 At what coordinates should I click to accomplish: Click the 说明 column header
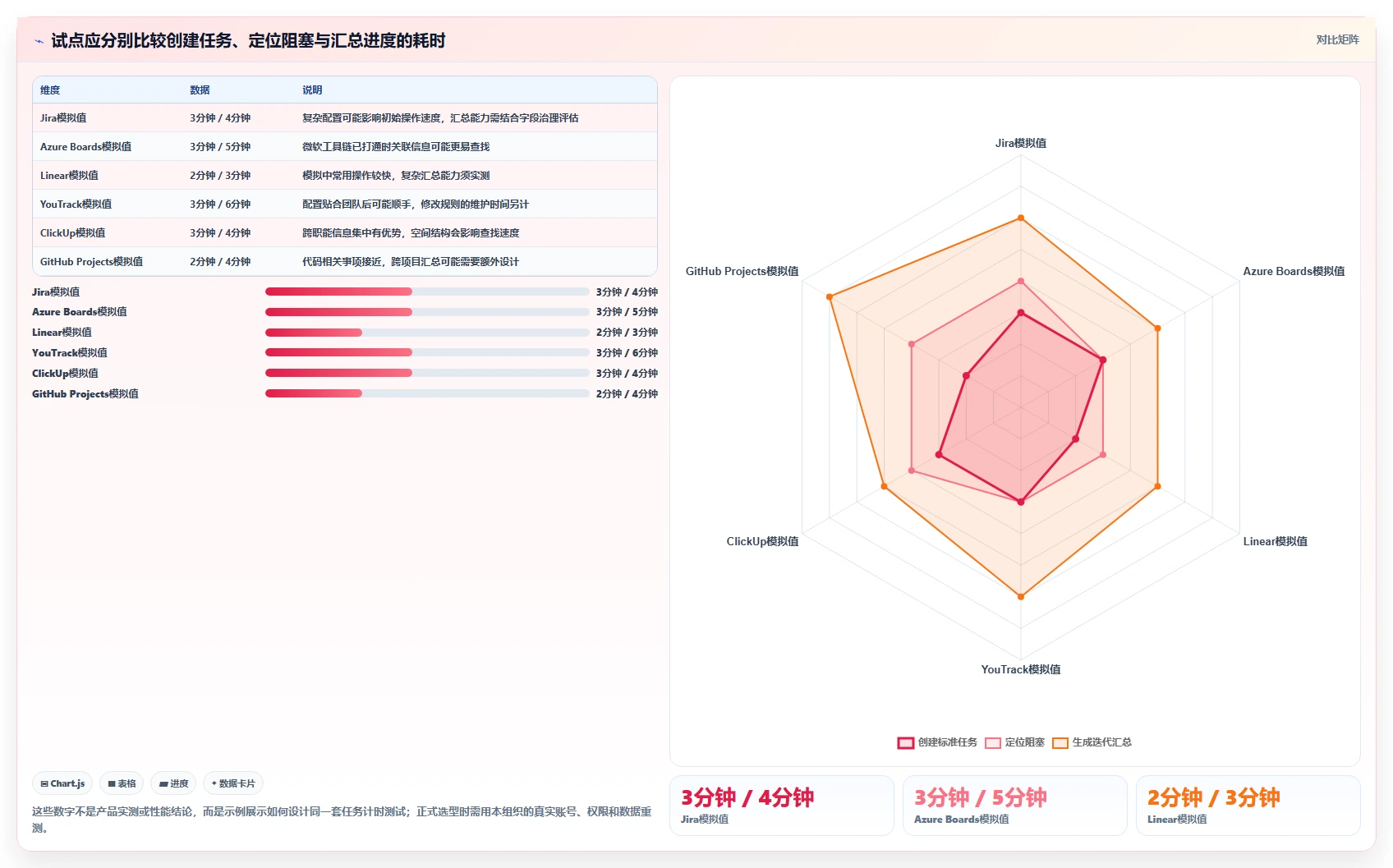(312, 90)
